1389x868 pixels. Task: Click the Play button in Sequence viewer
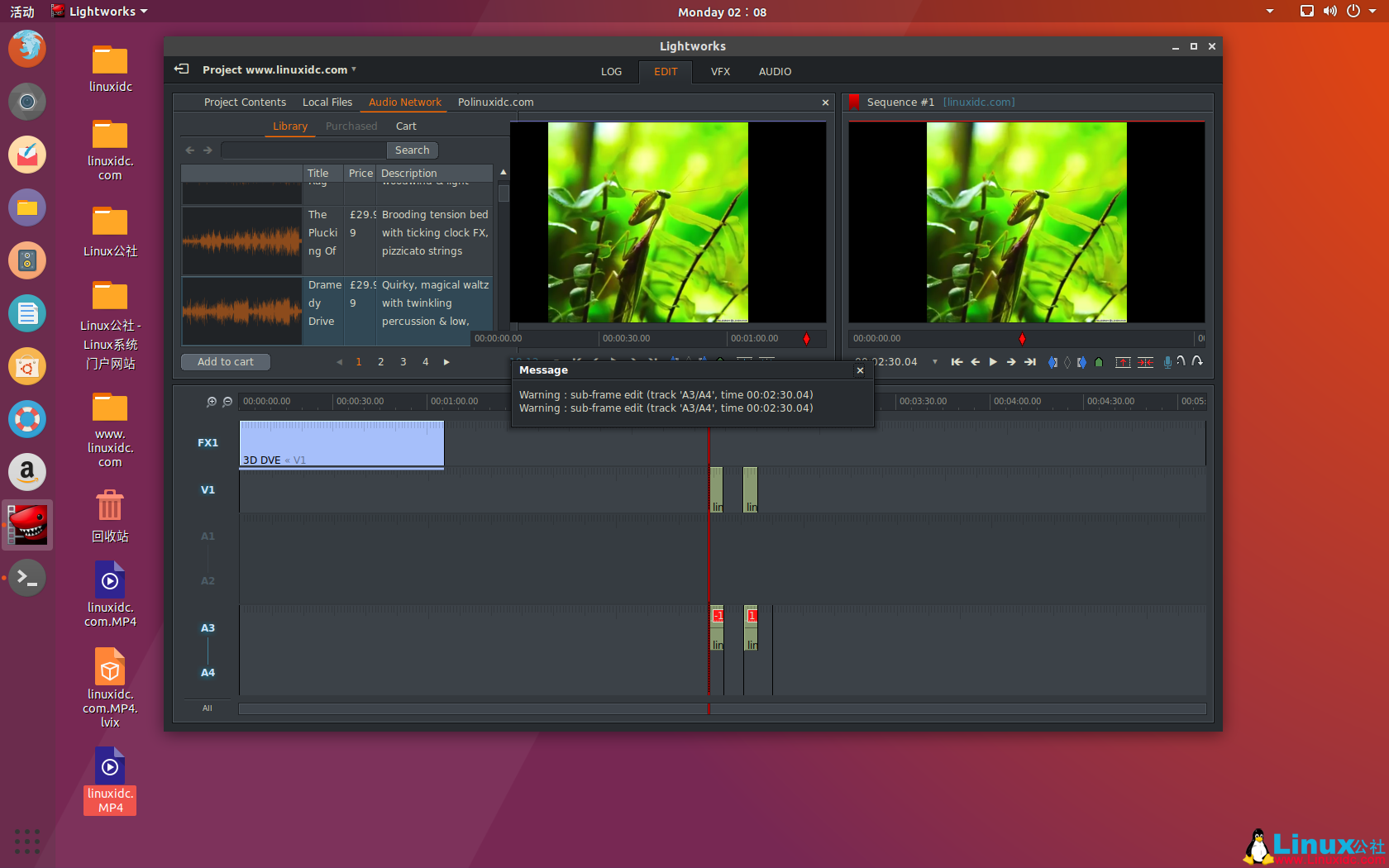(x=993, y=362)
